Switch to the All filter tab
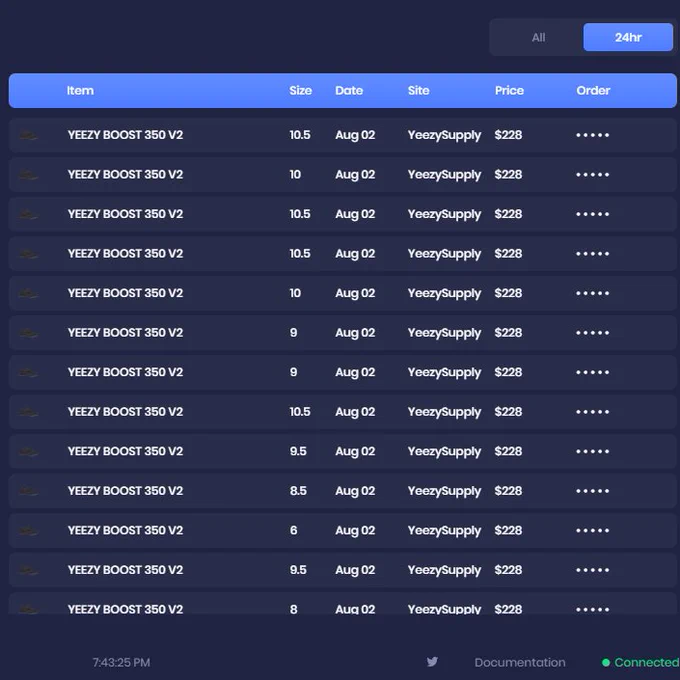This screenshot has width=680, height=680. point(538,37)
